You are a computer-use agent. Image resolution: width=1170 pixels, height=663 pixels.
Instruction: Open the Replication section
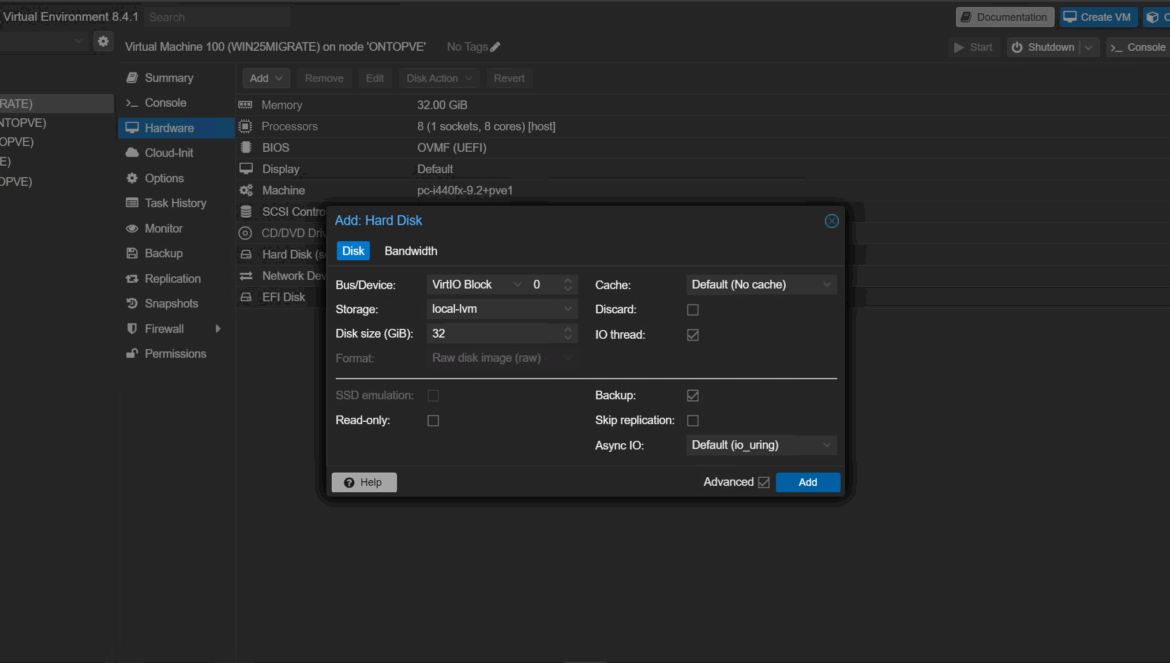172,278
